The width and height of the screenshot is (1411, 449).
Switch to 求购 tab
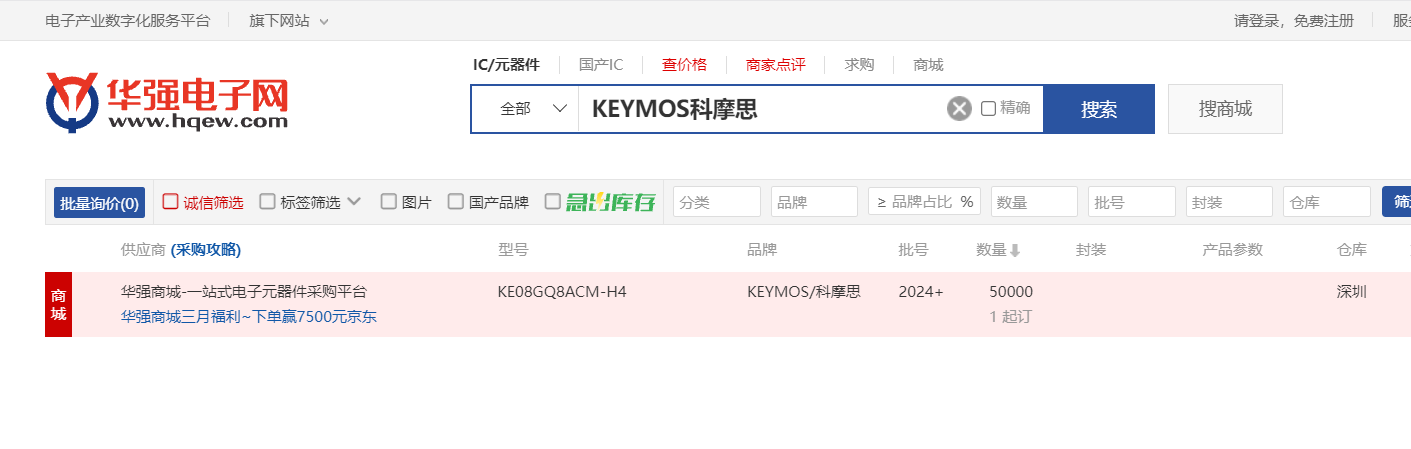pyautogui.click(x=859, y=65)
